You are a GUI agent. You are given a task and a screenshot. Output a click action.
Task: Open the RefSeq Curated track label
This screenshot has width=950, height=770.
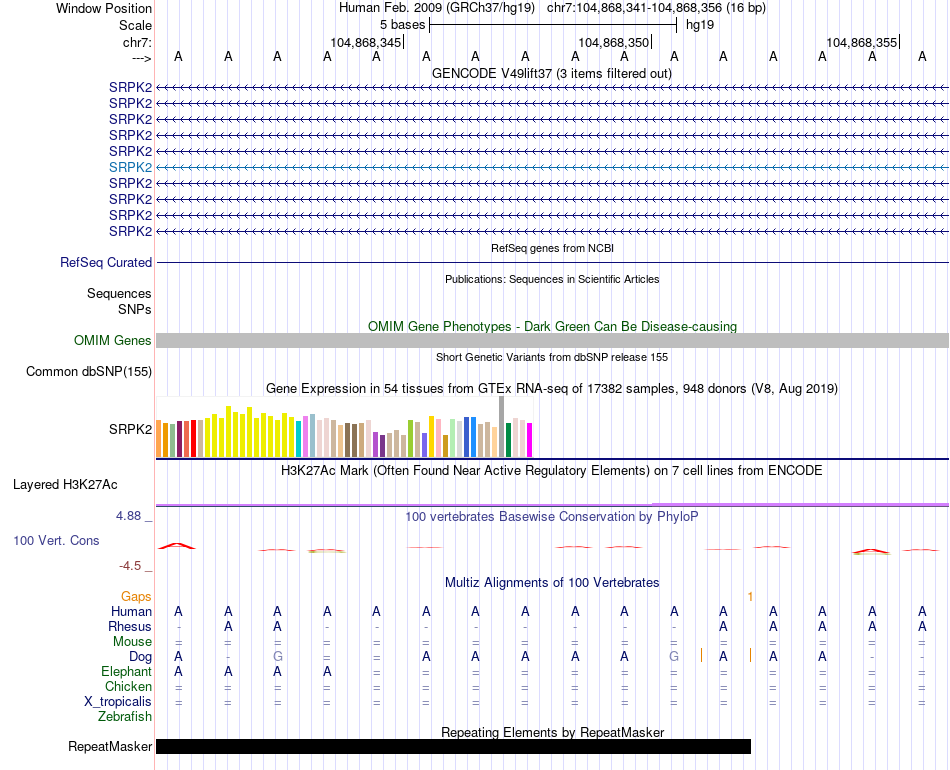106,262
